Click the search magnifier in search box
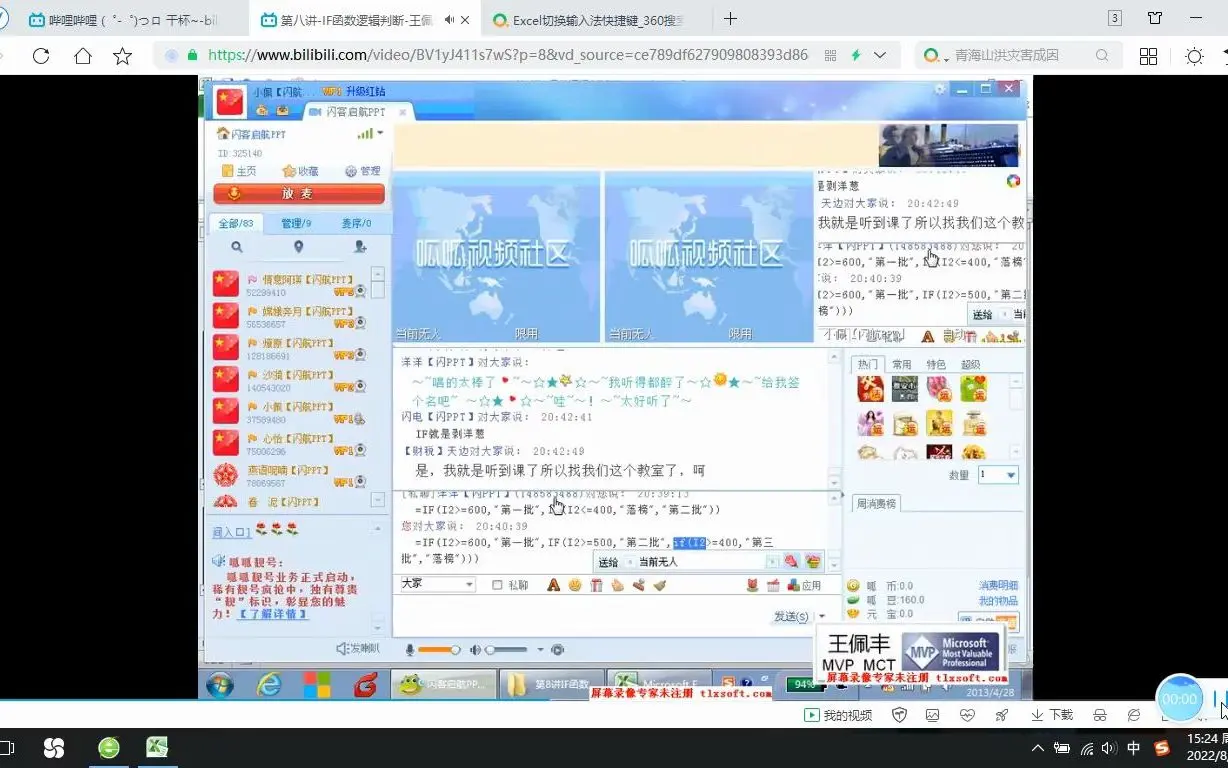This screenshot has width=1228, height=768. 1102,56
